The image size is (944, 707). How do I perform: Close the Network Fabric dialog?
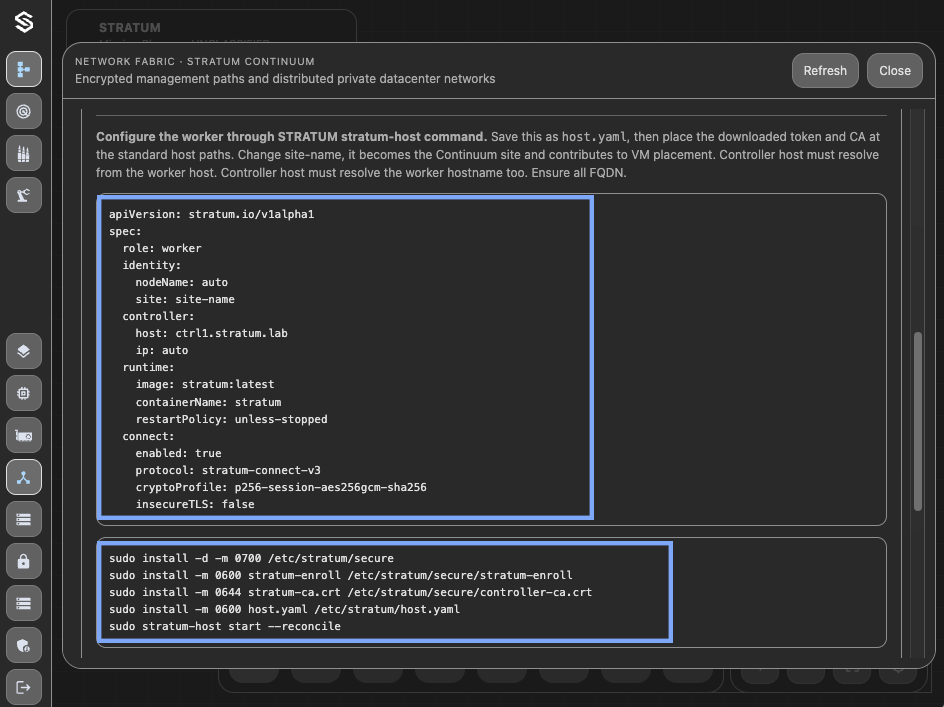895,70
